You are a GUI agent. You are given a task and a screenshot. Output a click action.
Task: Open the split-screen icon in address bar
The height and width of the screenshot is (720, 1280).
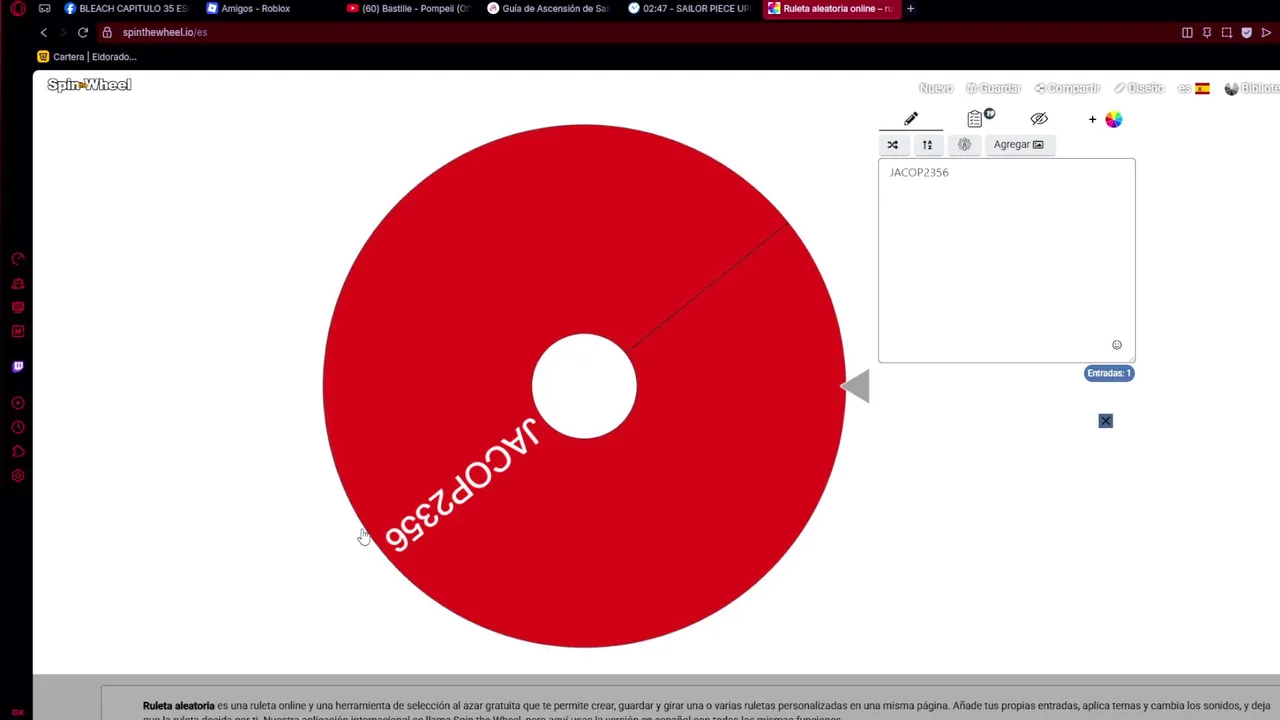point(1187,32)
